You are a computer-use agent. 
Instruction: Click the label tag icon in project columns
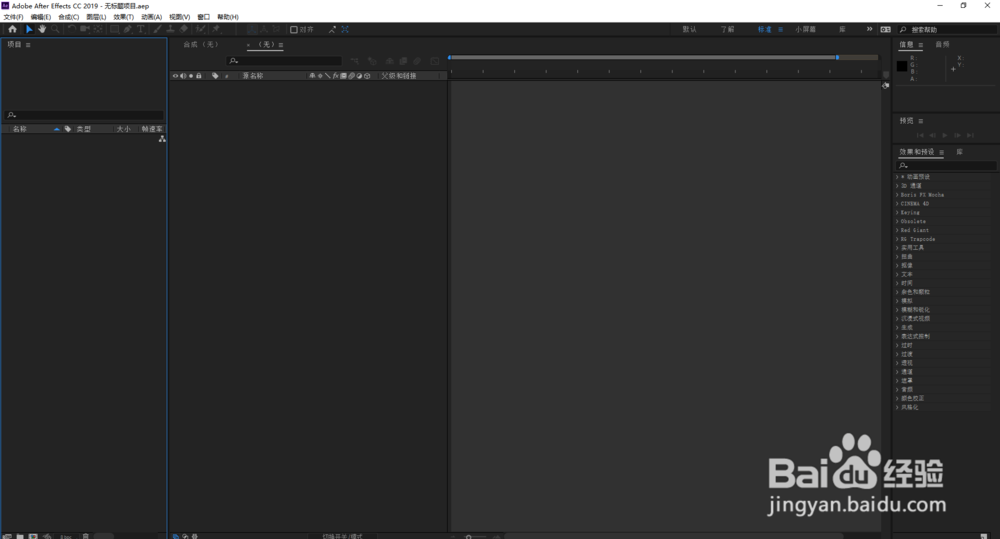coord(68,129)
